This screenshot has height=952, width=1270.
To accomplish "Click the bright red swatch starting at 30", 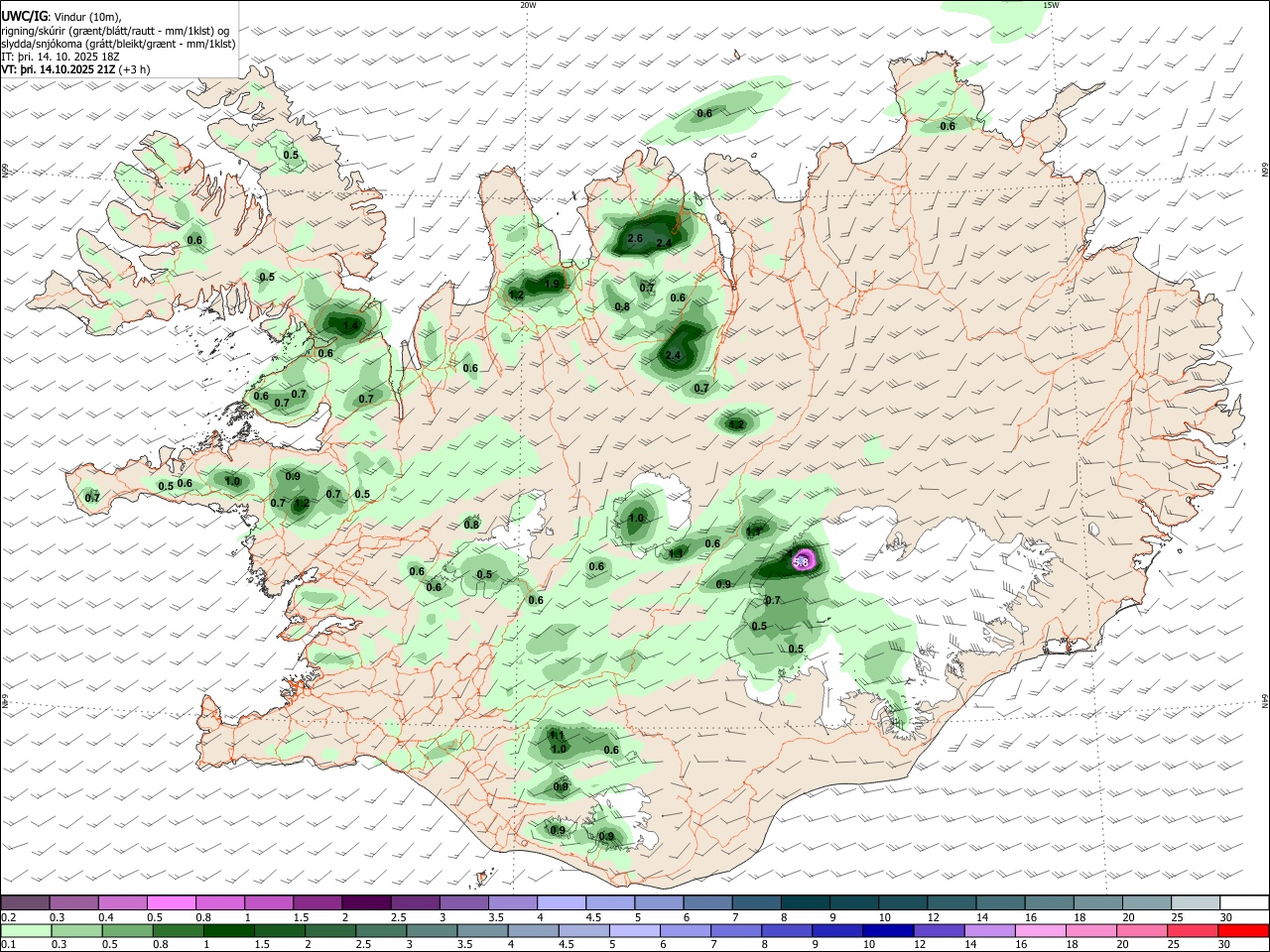I will click(1244, 930).
